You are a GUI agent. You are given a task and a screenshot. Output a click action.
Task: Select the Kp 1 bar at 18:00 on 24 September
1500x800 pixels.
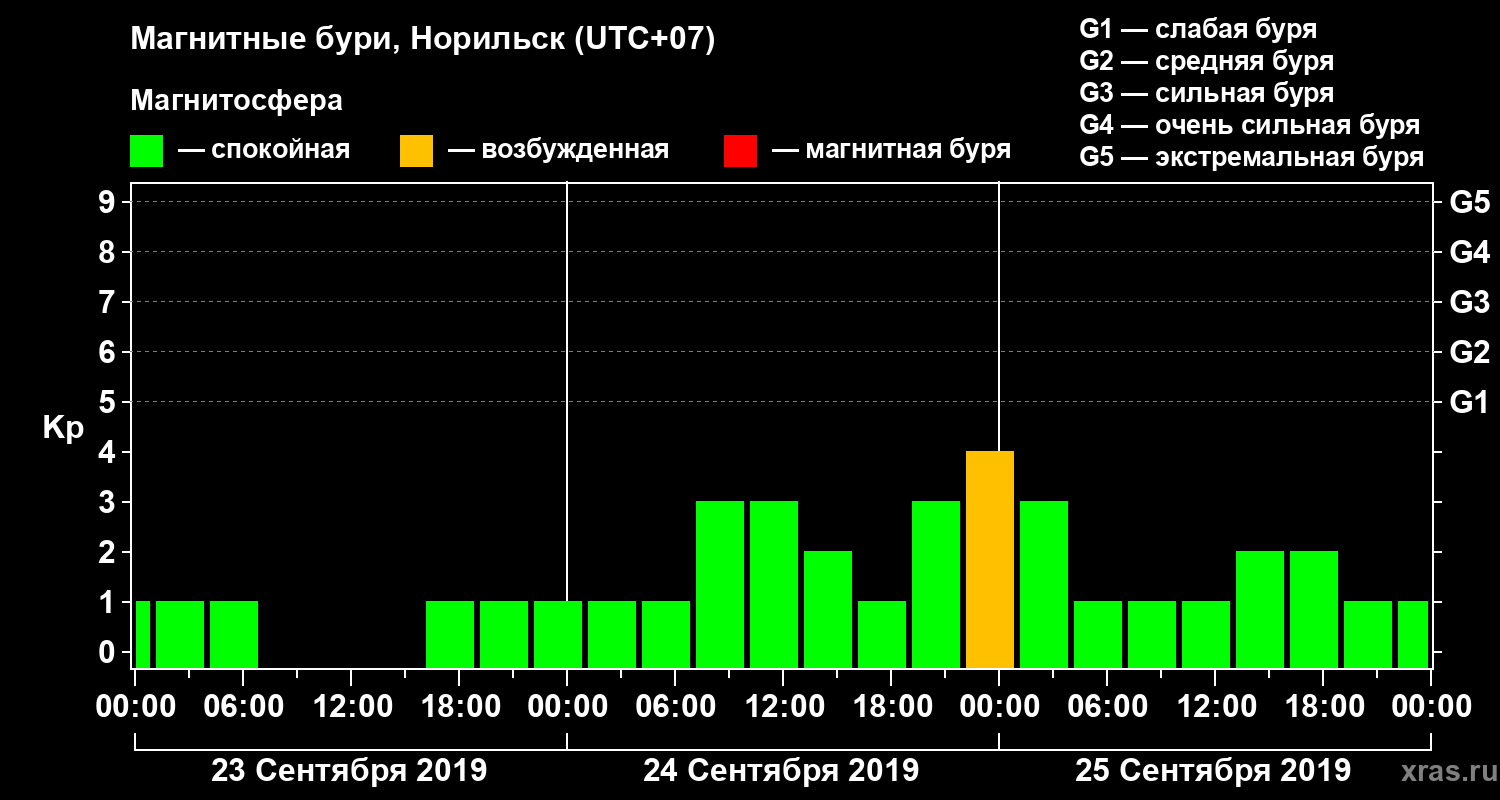click(882, 635)
